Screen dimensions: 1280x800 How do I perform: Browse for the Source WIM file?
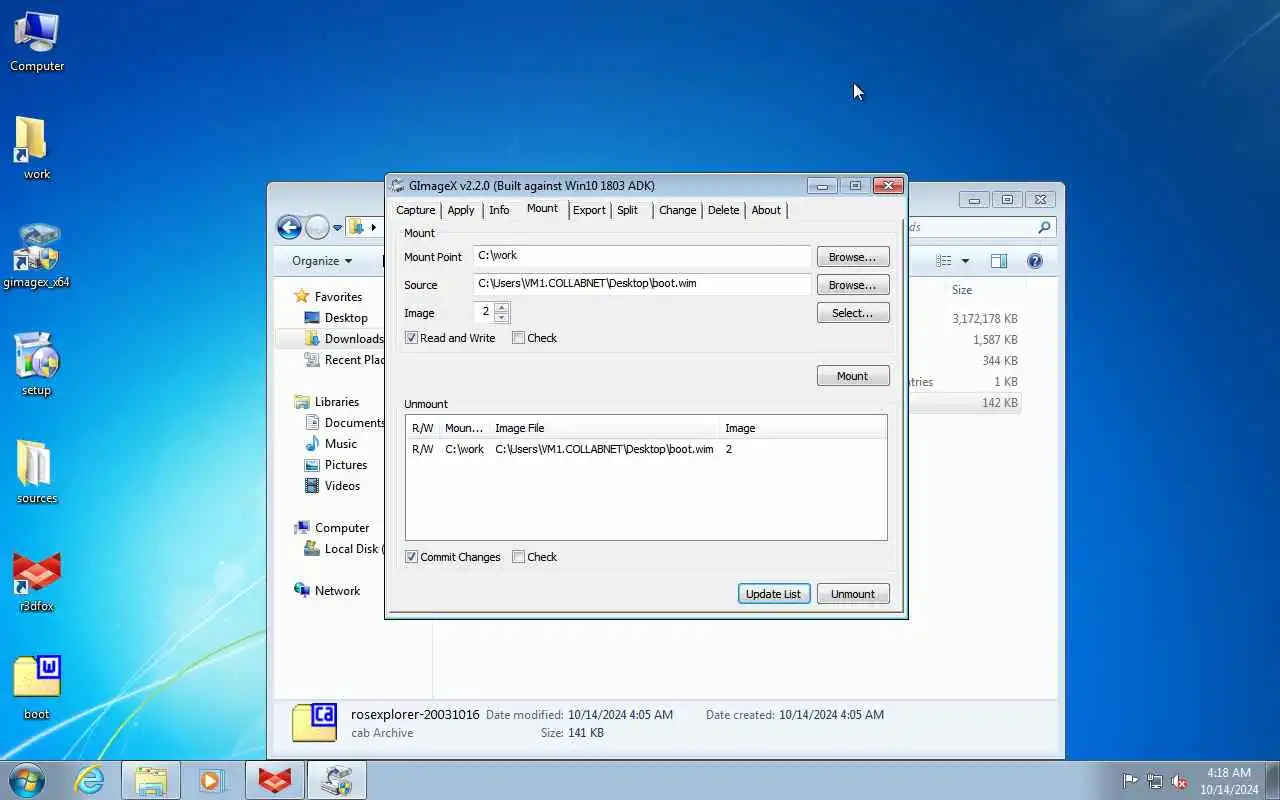[x=853, y=285]
